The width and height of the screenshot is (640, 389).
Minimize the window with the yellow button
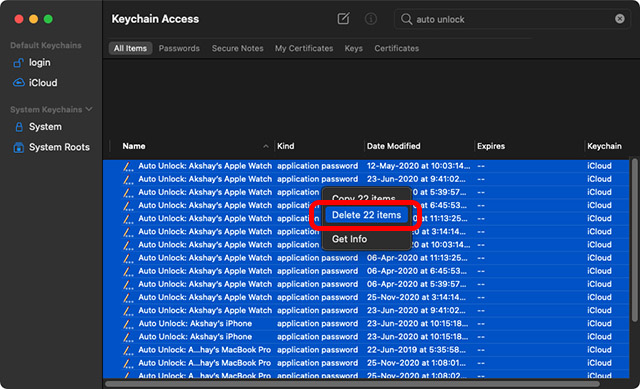coord(33,19)
